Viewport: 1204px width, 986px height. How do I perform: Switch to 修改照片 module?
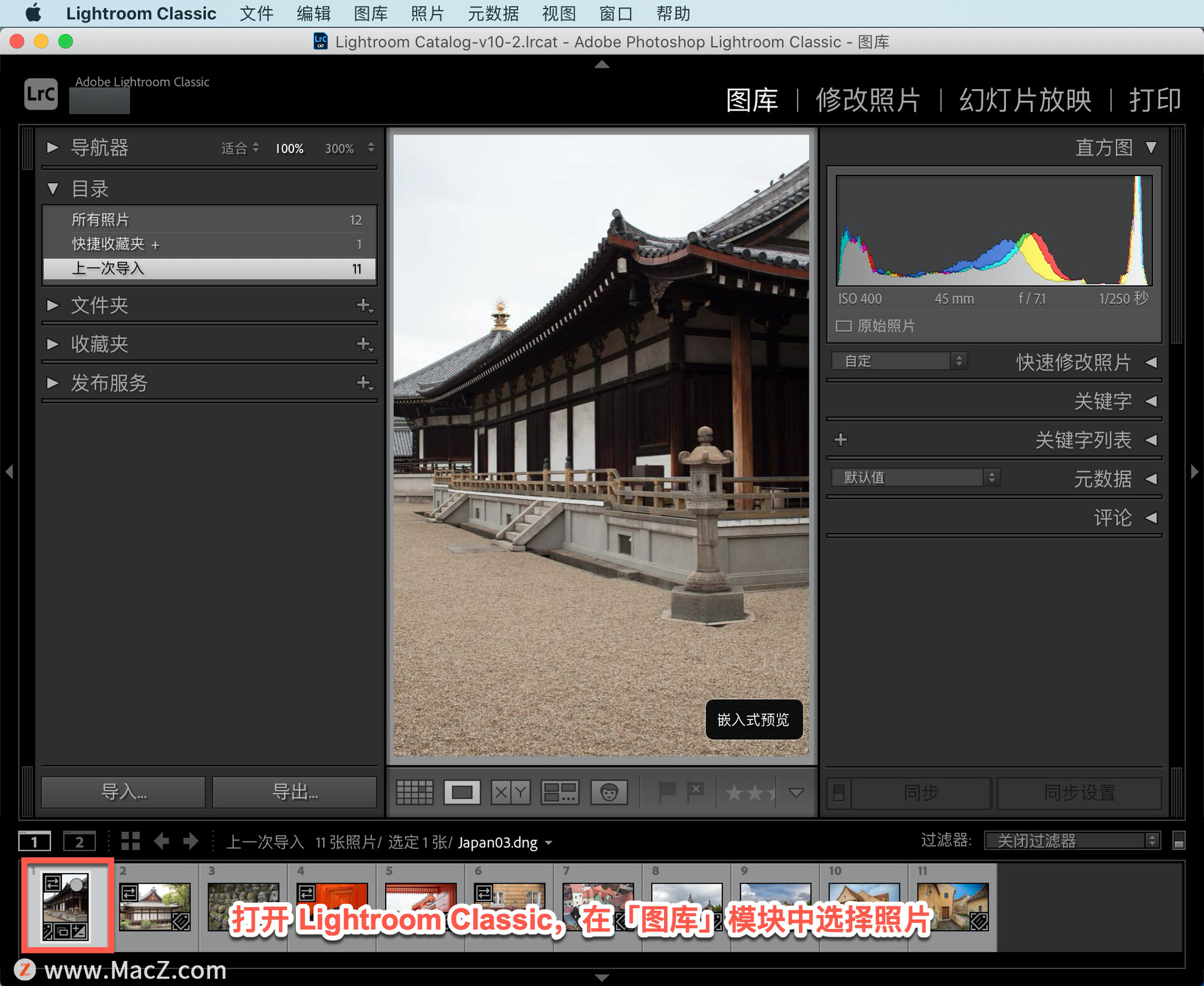pos(868,100)
